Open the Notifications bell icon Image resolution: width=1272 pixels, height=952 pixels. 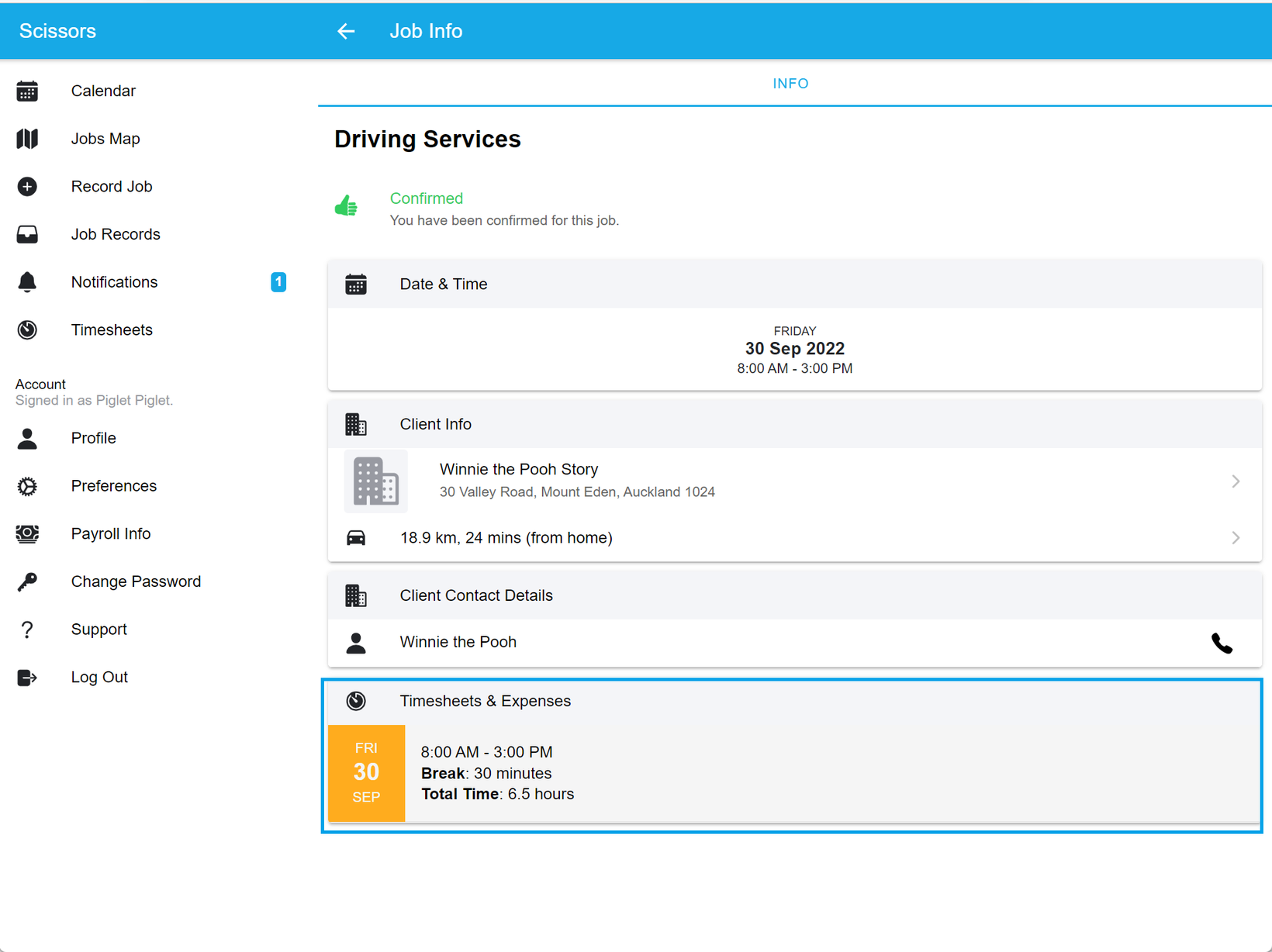[x=27, y=282]
